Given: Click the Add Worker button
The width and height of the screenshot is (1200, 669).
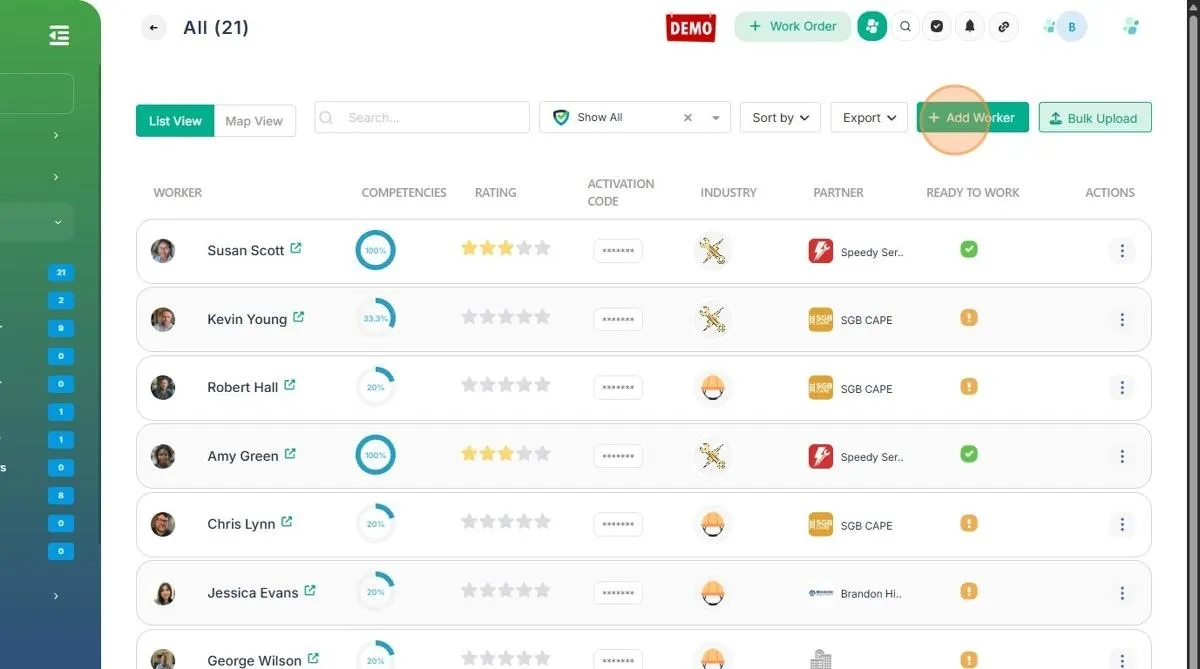Looking at the screenshot, I should click(x=971, y=118).
